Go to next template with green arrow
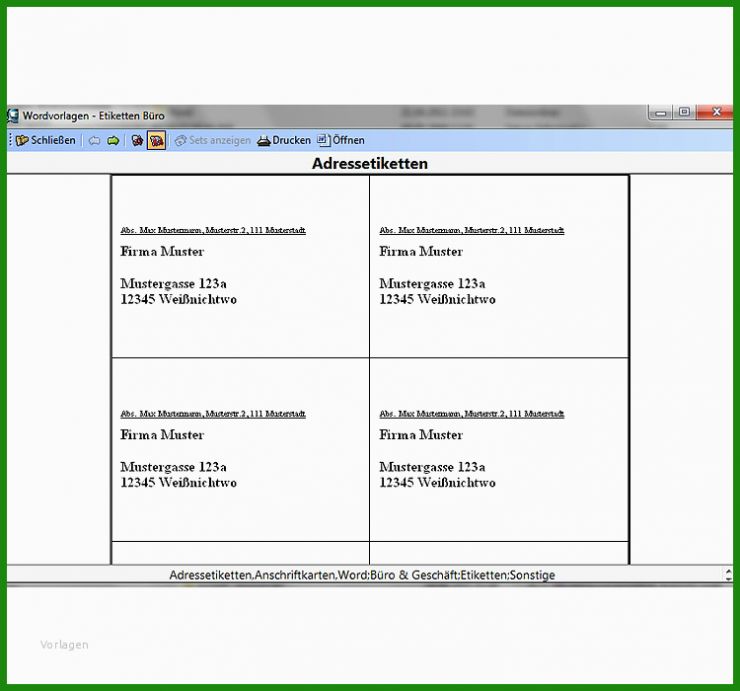This screenshot has height=691, width=740. pos(113,140)
